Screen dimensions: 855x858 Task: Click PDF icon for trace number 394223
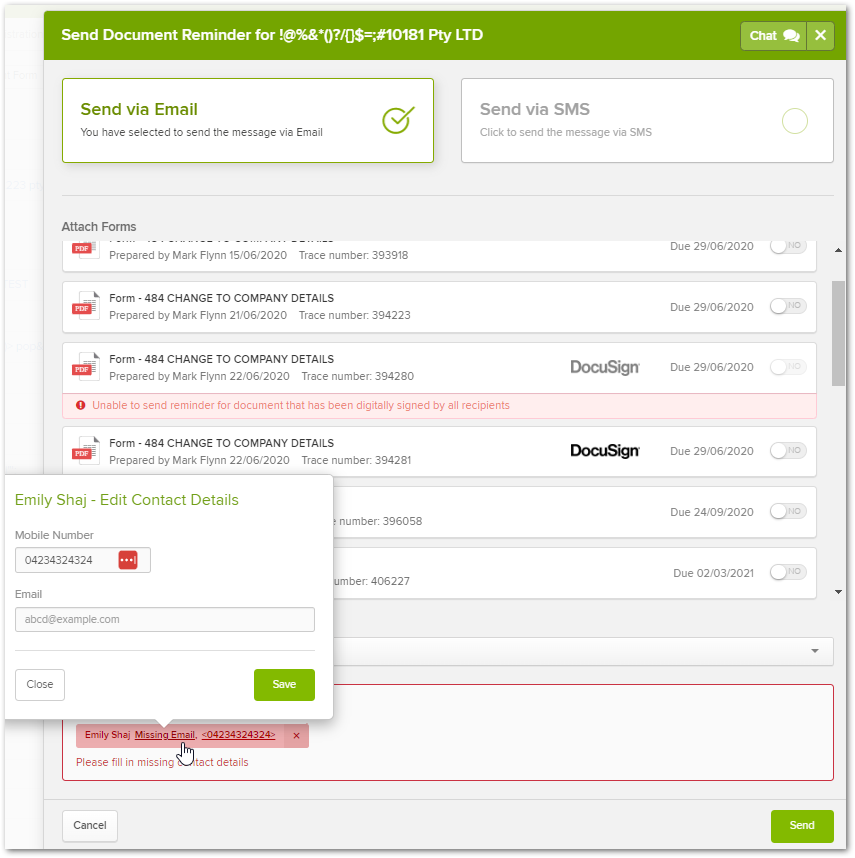[x=86, y=306]
